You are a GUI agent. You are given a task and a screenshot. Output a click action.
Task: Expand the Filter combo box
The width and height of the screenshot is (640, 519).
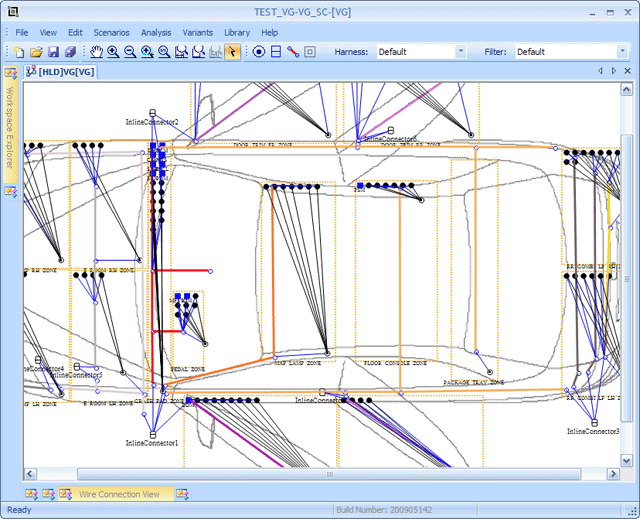(x=620, y=51)
